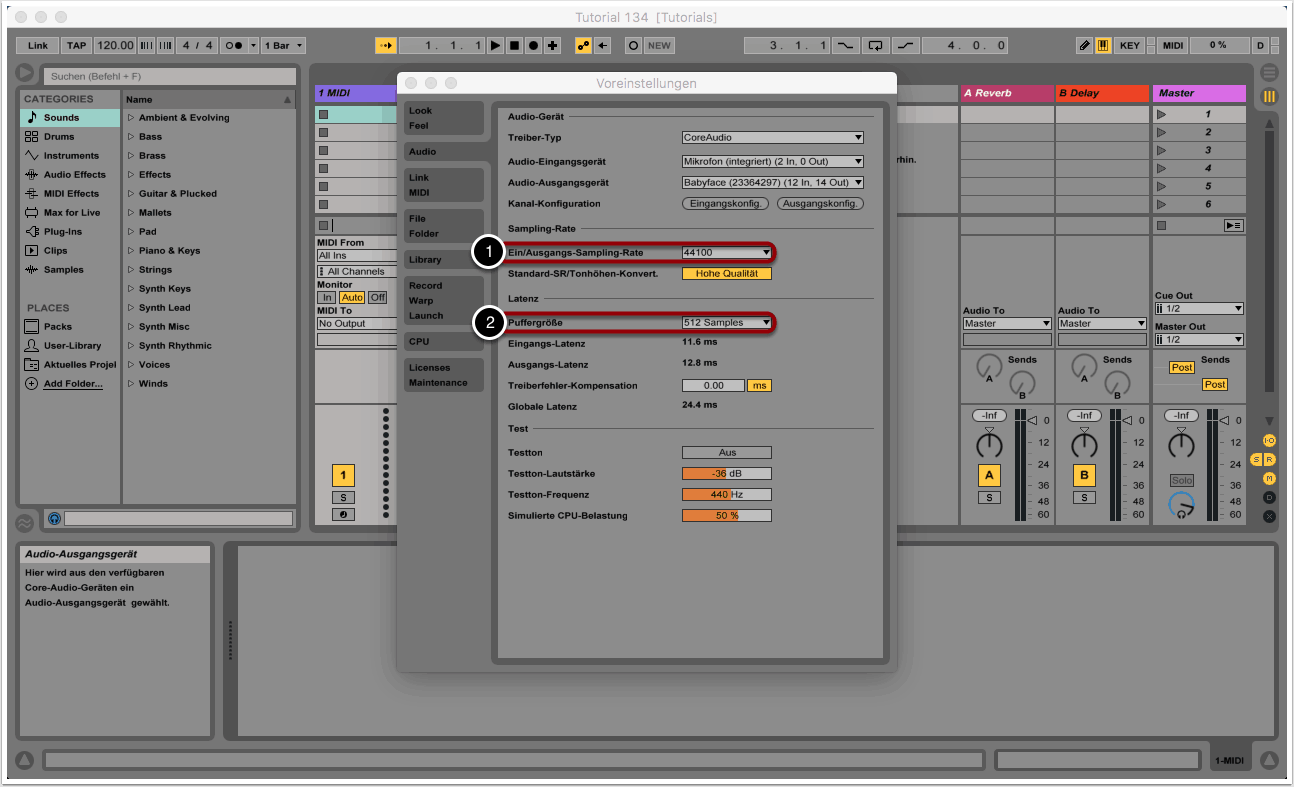Click the Packs icon under Places
Image resolution: width=1294 pixels, height=787 pixels.
[x=32, y=327]
